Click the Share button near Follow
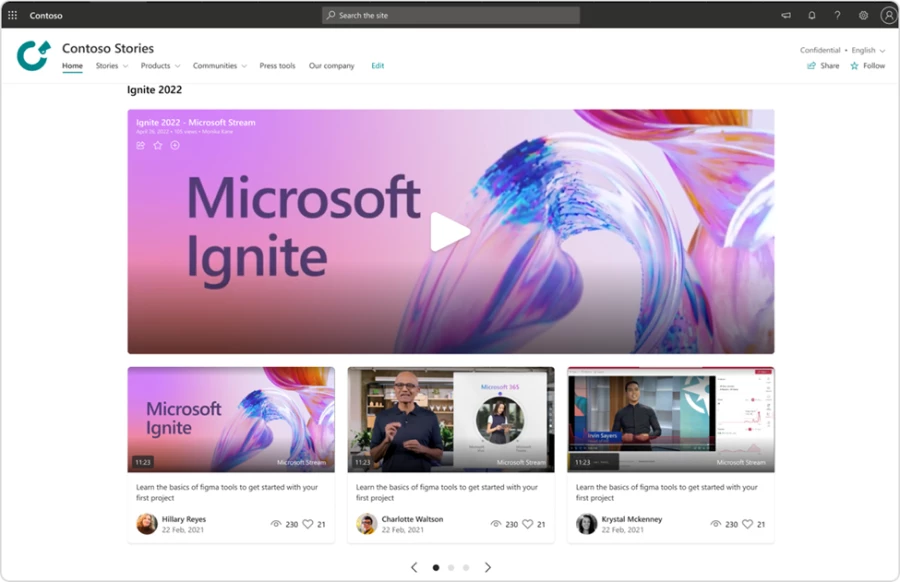The width and height of the screenshot is (900, 582). (x=822, y=65)
